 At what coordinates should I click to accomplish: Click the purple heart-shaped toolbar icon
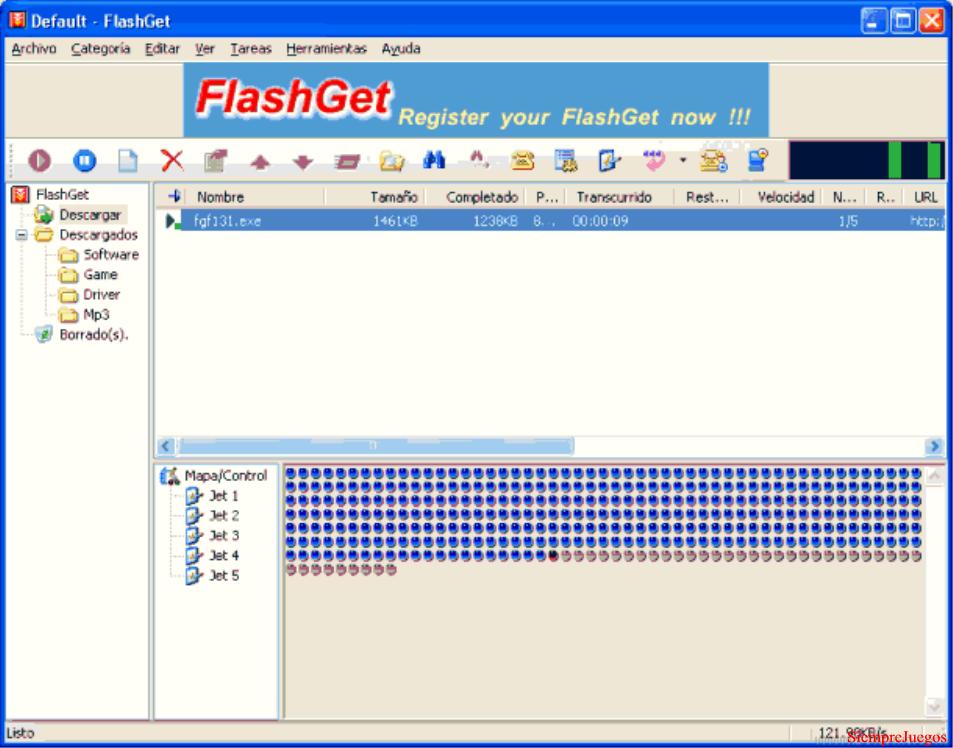click(654, 161)
